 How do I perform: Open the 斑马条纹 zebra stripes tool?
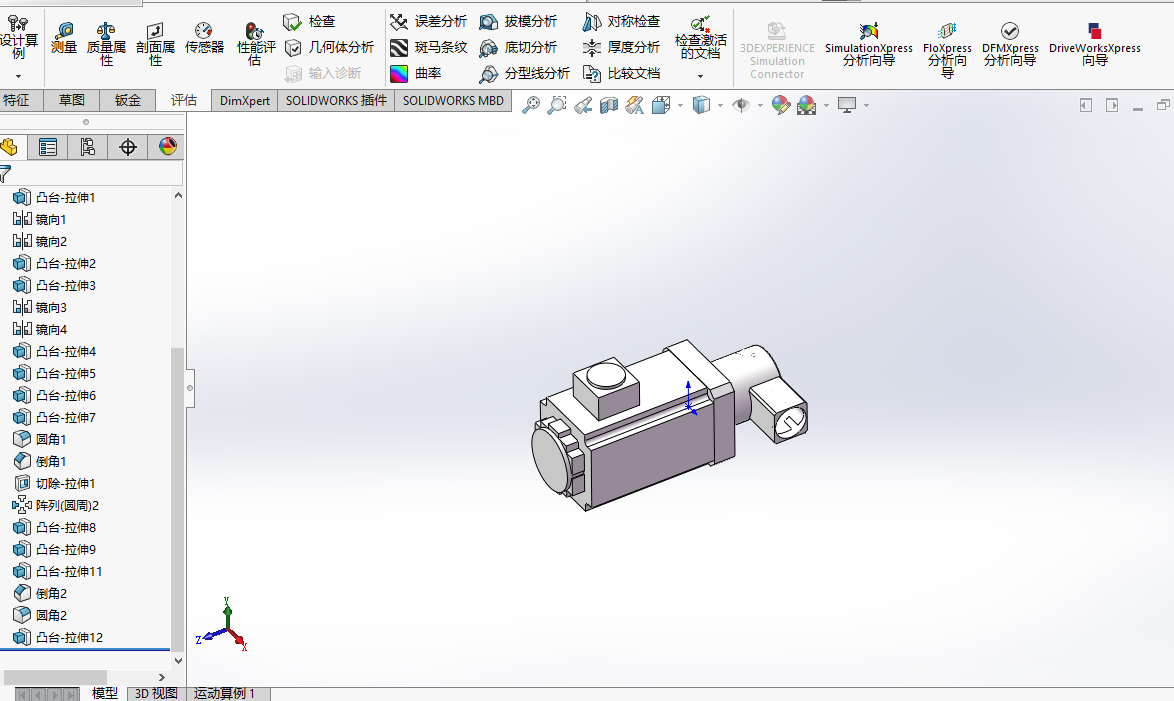(x=429, y=47)
